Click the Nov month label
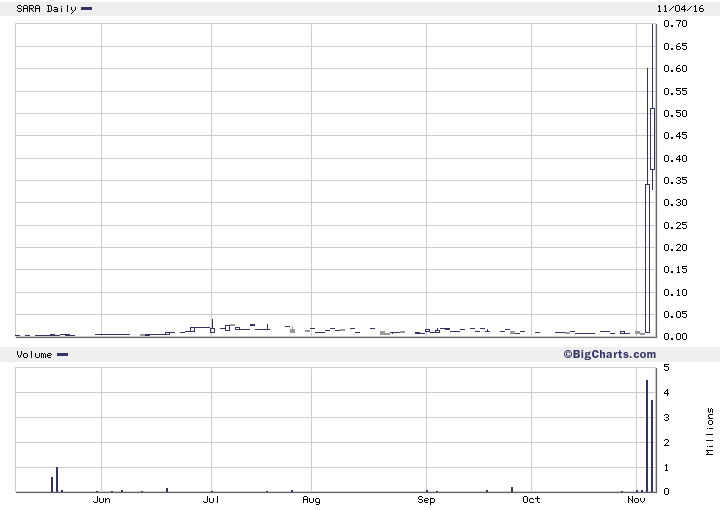 (x=636, y=500)
